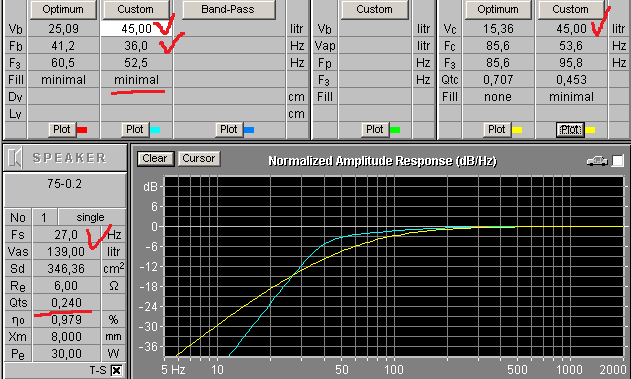Click the custom Fc value 53,6
Screen dimensions: 631x379
click(571, 46)
